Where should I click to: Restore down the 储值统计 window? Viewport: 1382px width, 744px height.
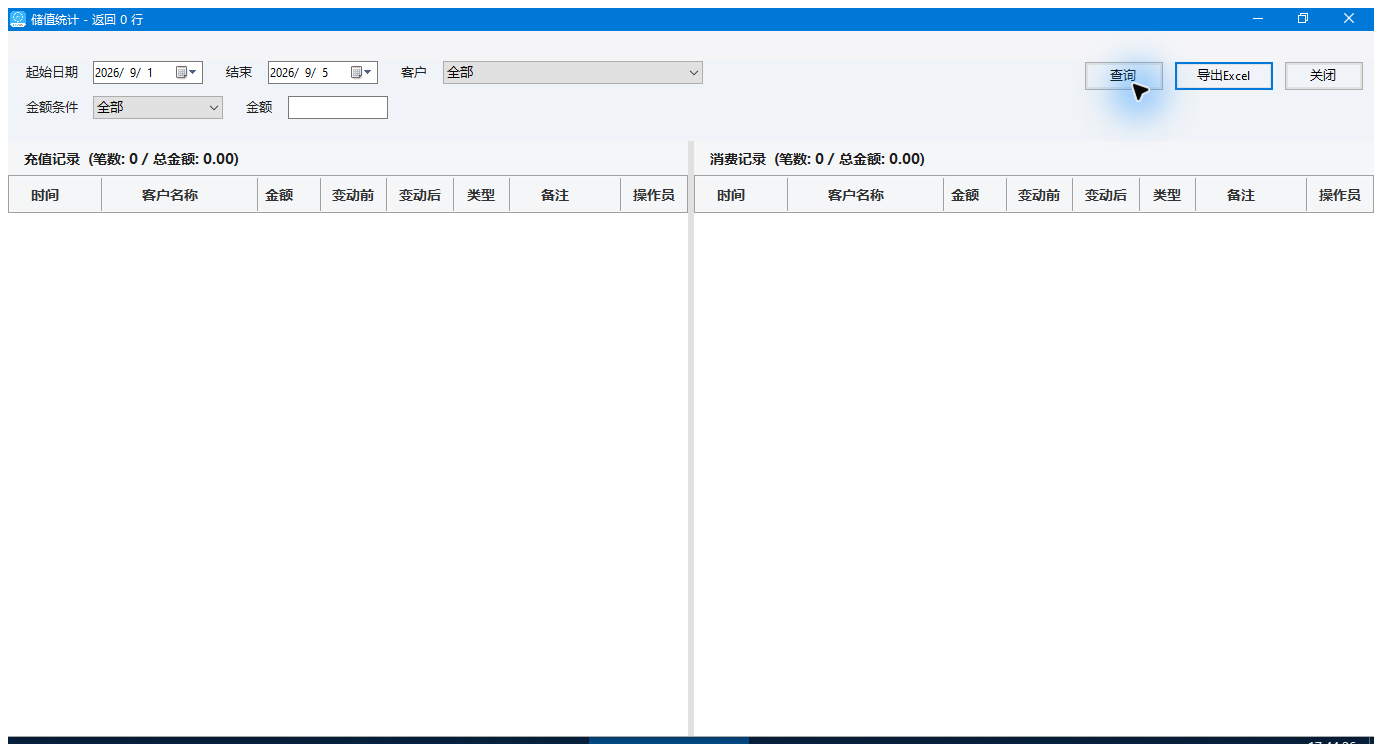pos(1303,19)
